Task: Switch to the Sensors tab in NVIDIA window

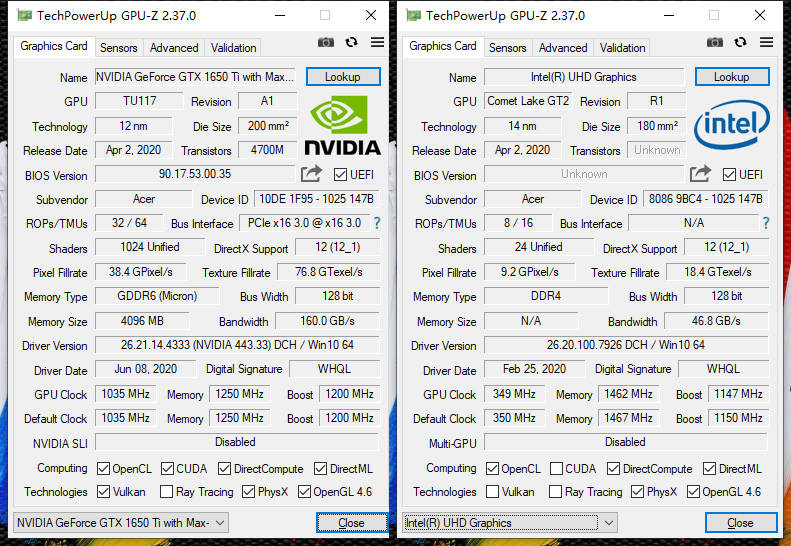Action: coord(119,48)
